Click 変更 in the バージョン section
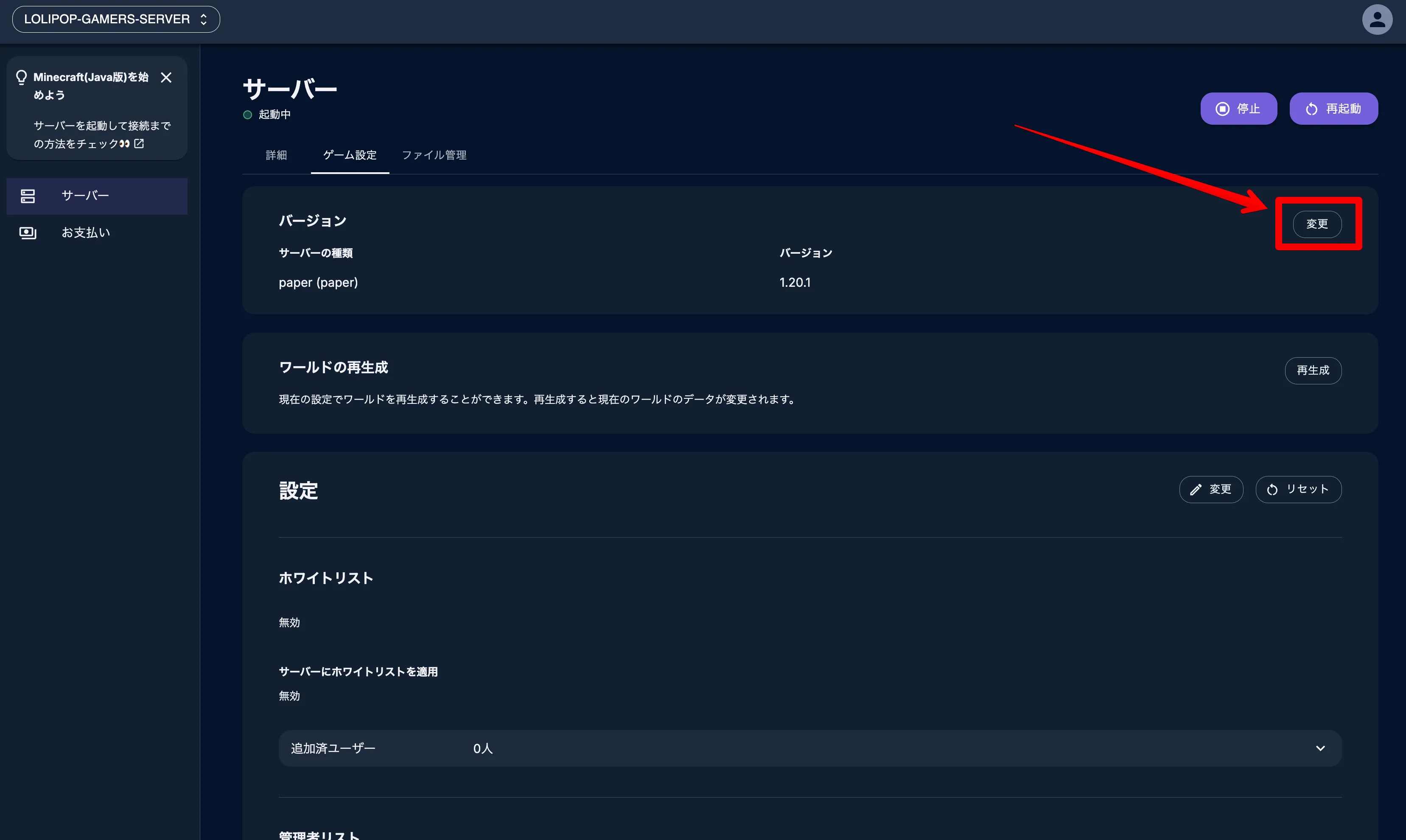Screen dimensions: 1406x840 pyautogui.click(x=1317, y=224)
